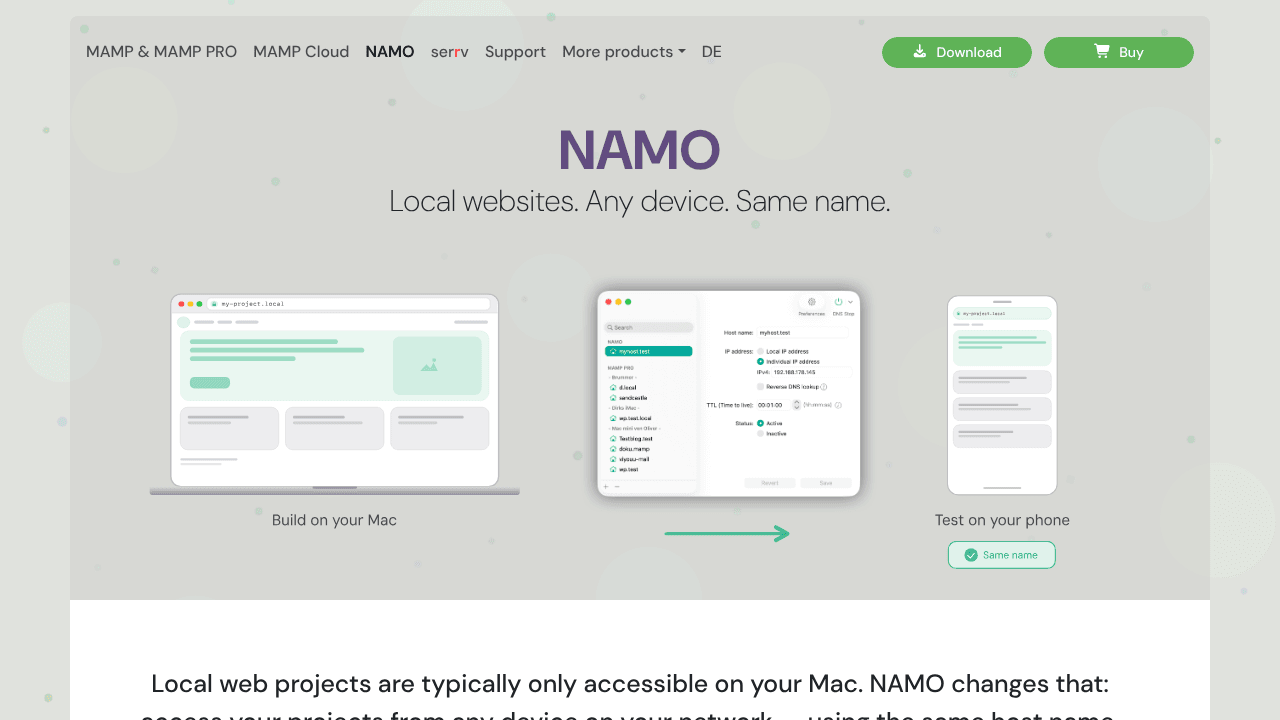
Task: Click the green Buy button
Action: [x=1119, y=52]
